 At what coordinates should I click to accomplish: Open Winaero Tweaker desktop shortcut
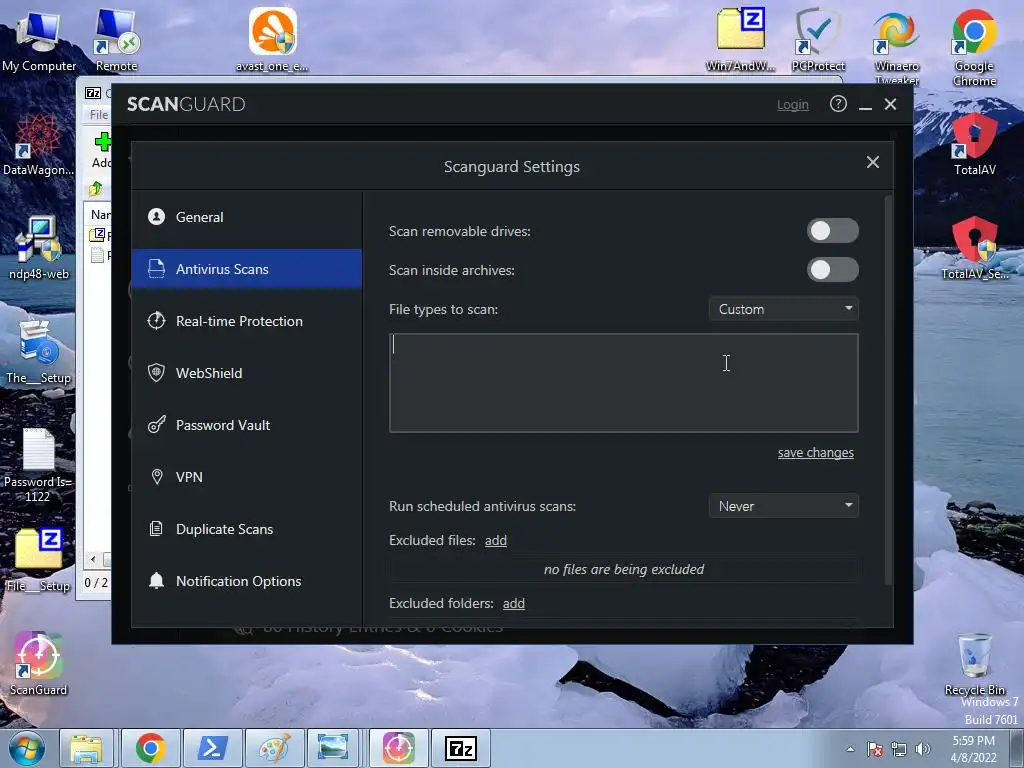897,46
